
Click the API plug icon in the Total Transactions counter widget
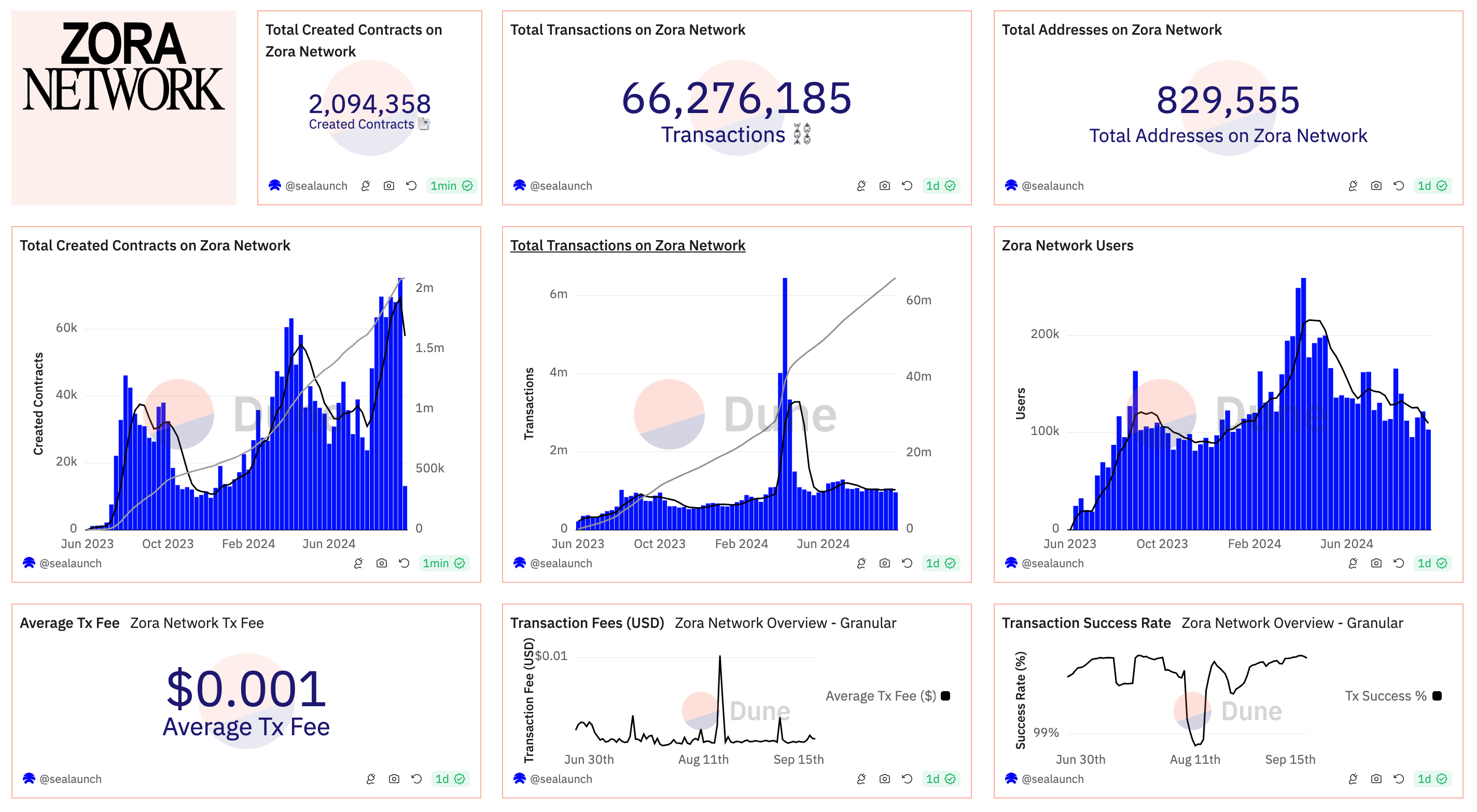point(861,186)
